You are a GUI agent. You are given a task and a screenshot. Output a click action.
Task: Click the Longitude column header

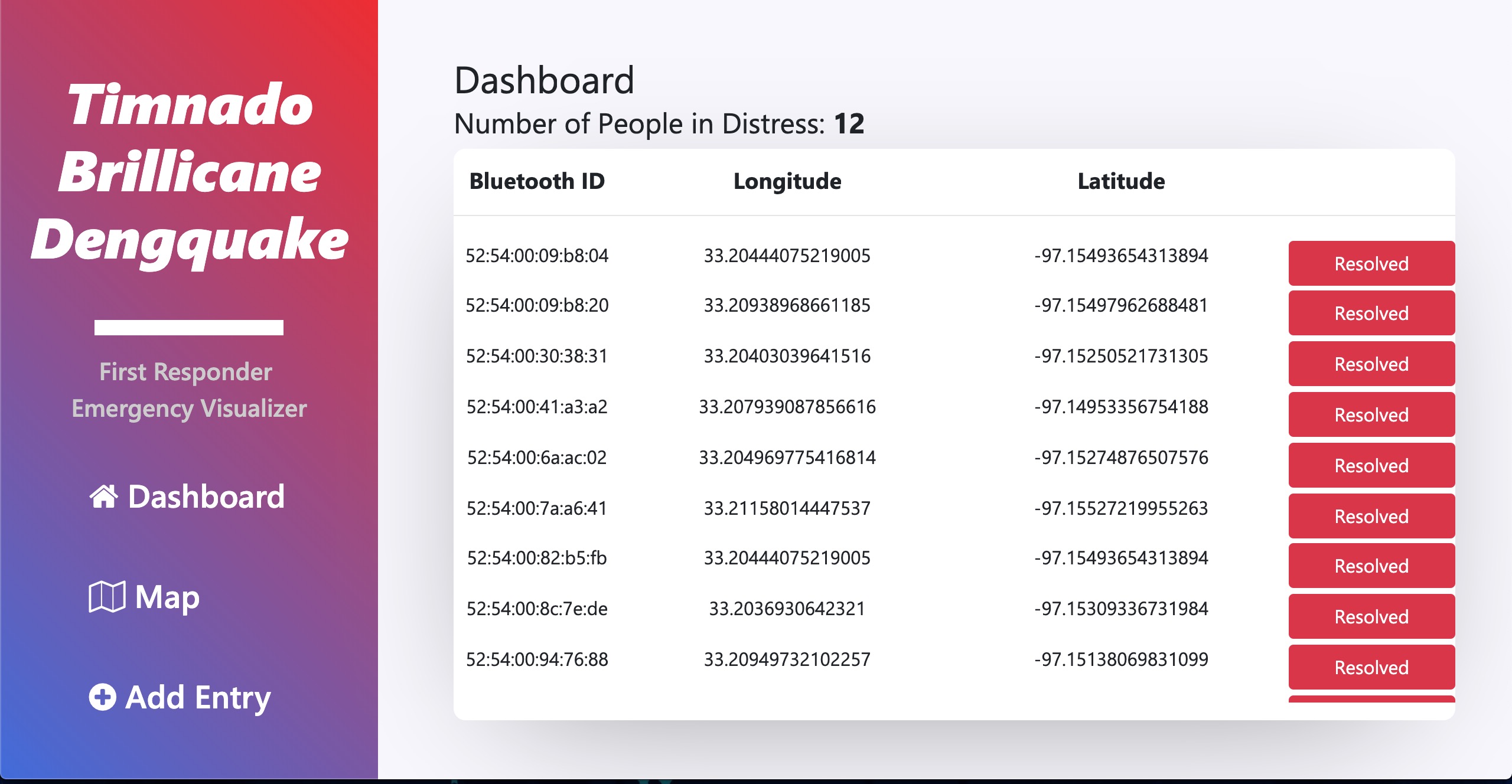787,181
